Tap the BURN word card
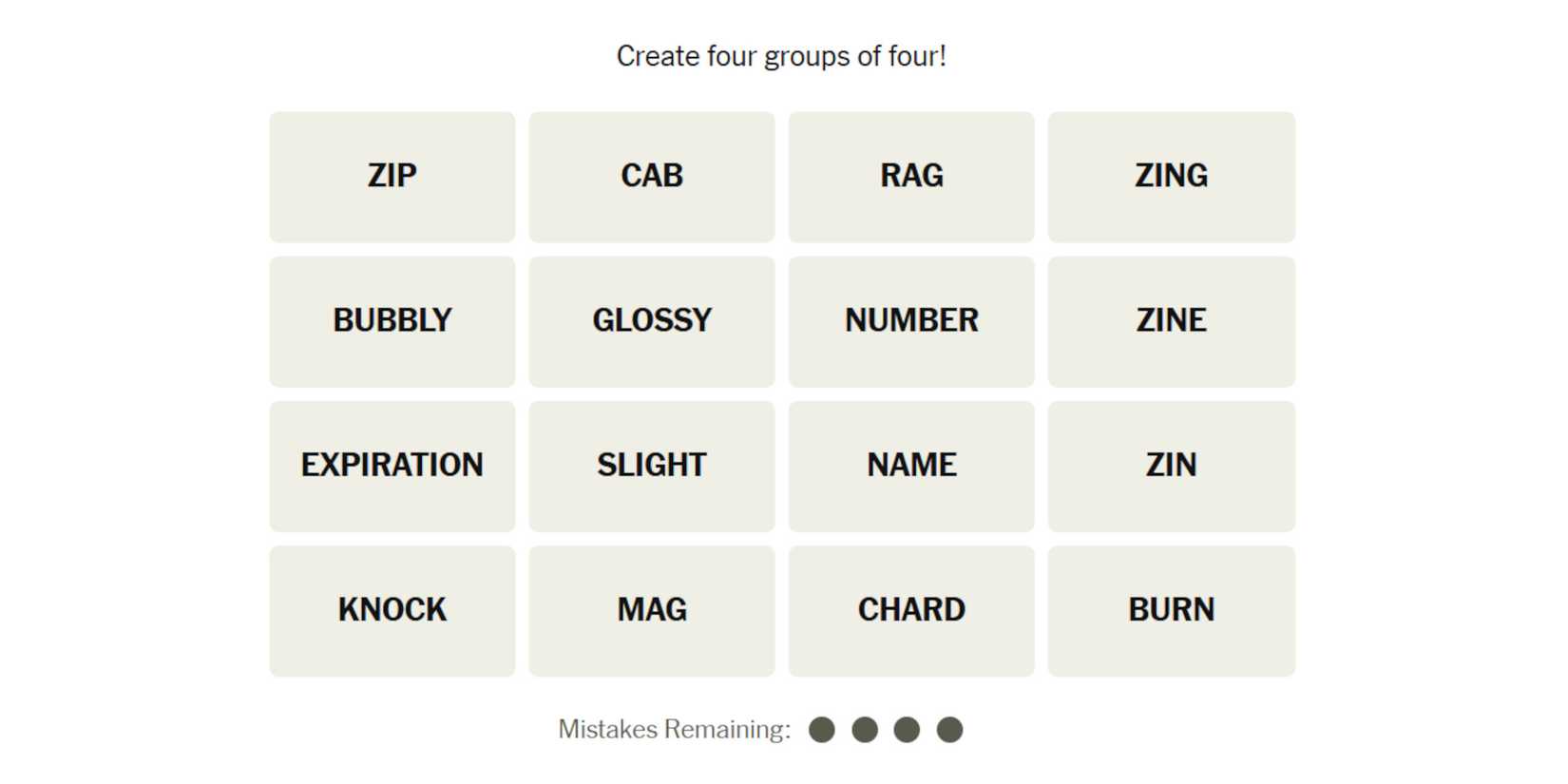Screen dimensions: 1568x784 pyautogui.click(x=1171, y=610)
